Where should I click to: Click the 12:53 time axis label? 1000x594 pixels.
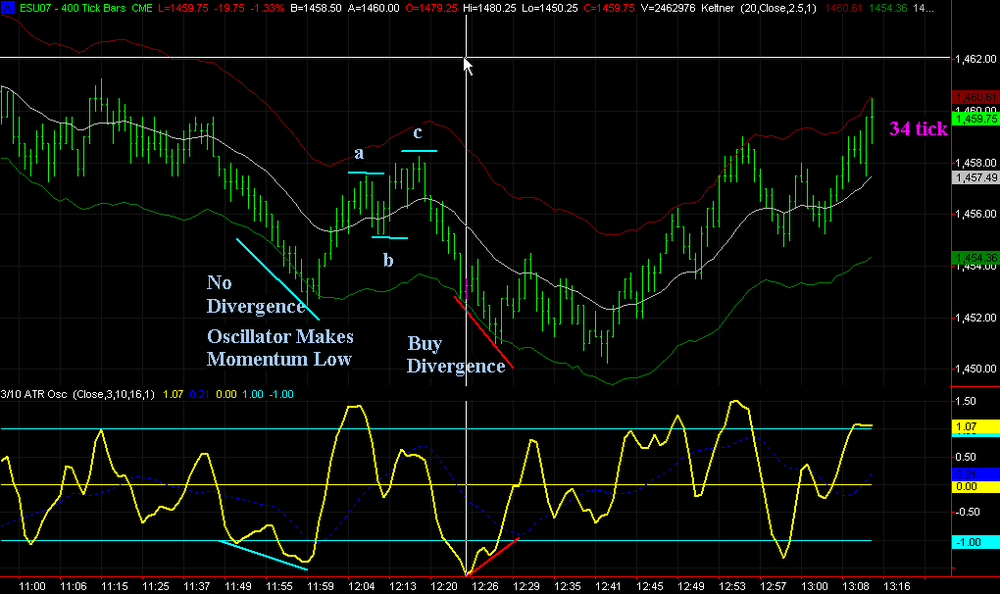pos(732,586)
